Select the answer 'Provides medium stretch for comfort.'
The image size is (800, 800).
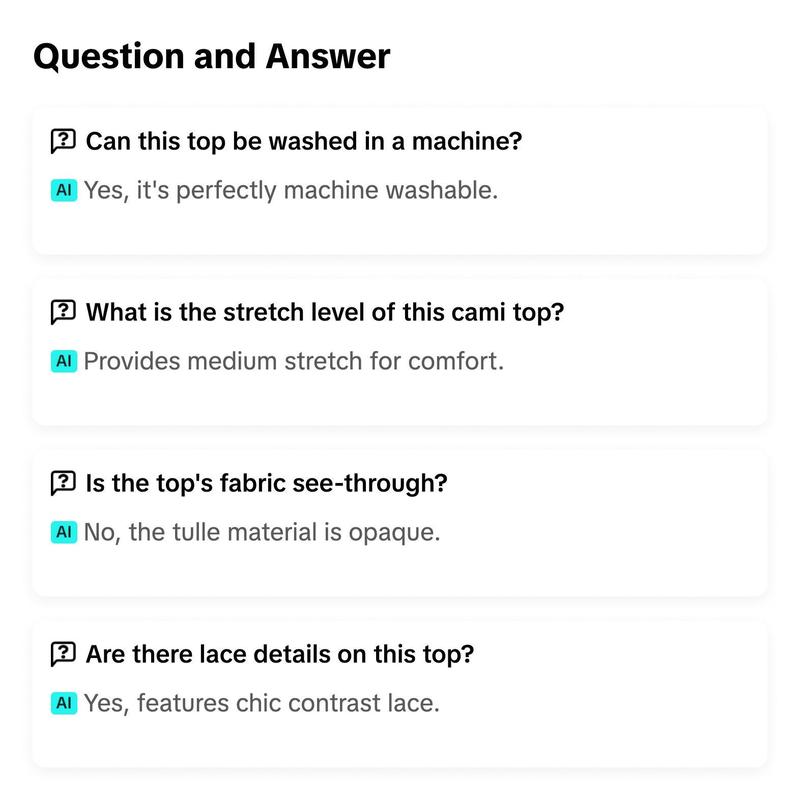click(x=294, y=361)
